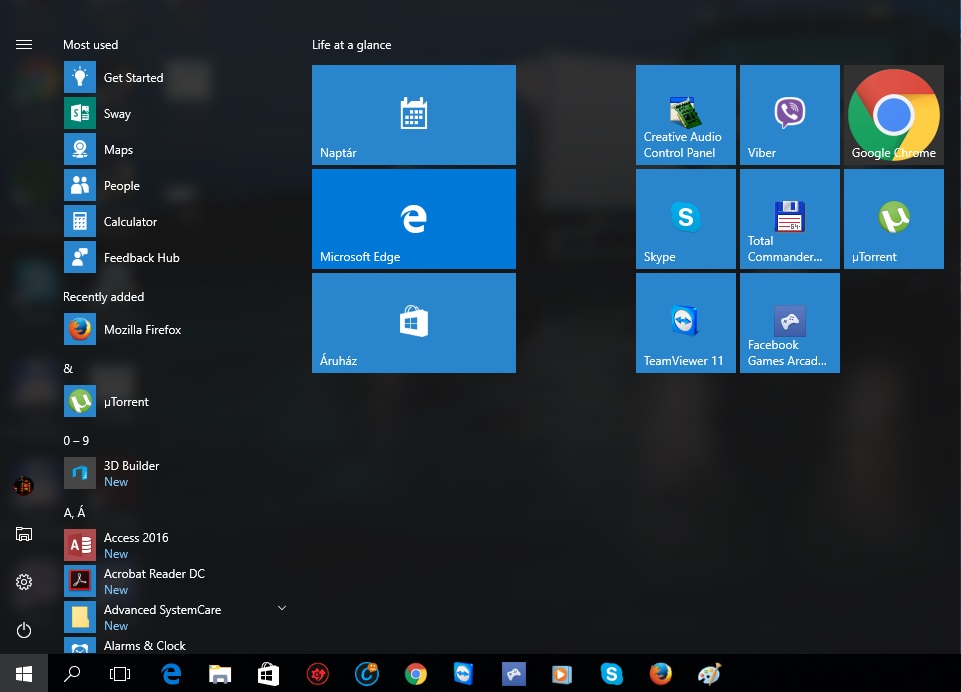Open taskbar Search magnifier
The image size is (961, 692).
coord(72,674)
